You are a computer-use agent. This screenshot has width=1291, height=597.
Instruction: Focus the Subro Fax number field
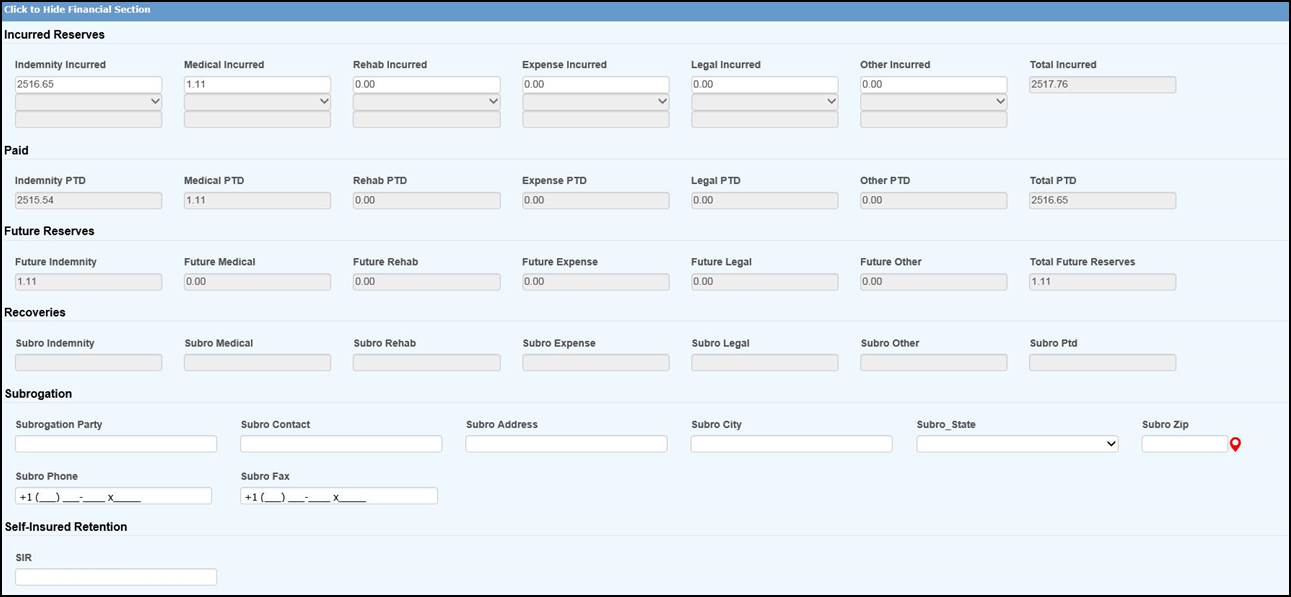pos(339,496)
